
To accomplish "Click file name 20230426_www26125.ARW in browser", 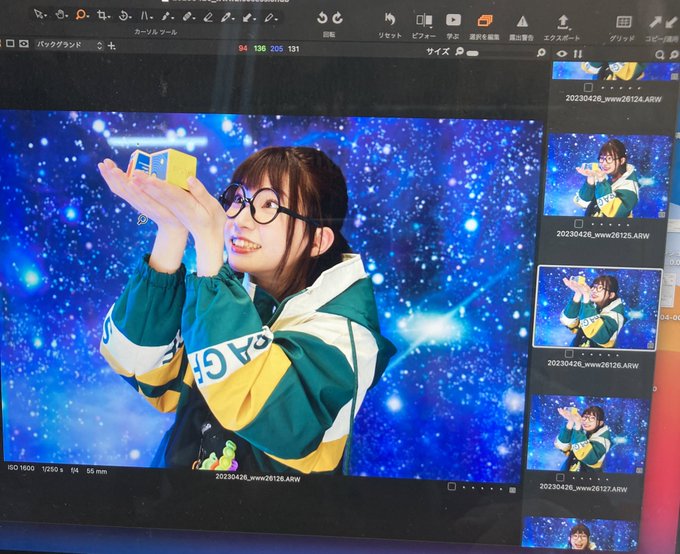I will (603, 235).
